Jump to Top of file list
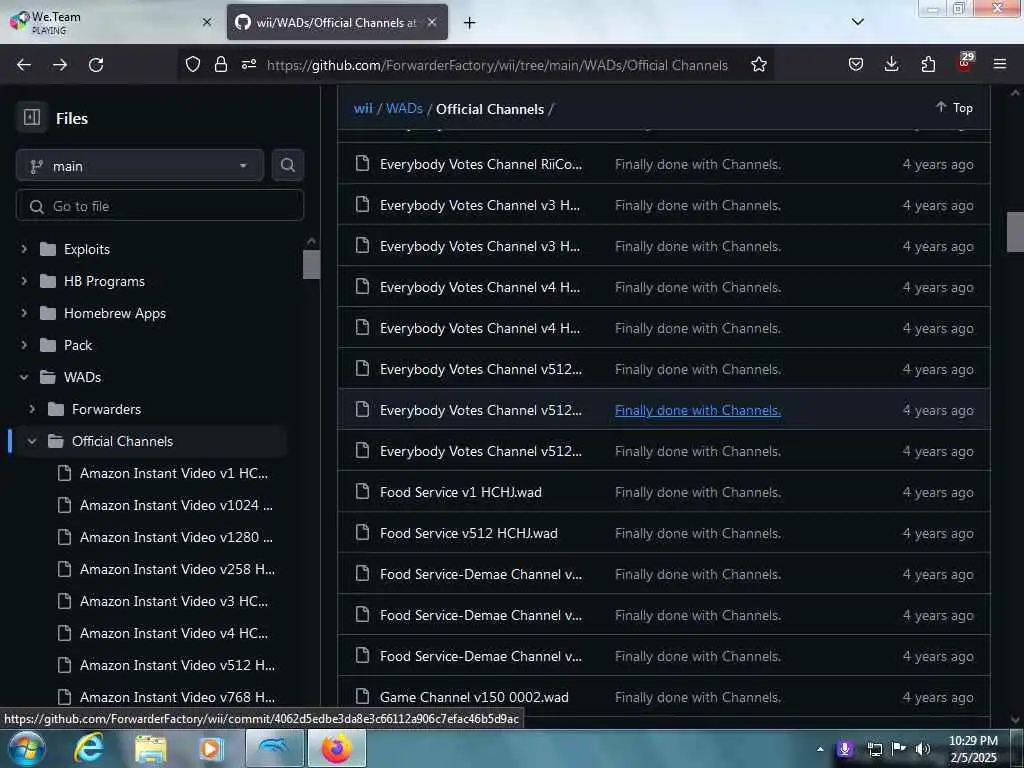The height and width of the screenshot is (768, 1024). (x=954, y=108)
